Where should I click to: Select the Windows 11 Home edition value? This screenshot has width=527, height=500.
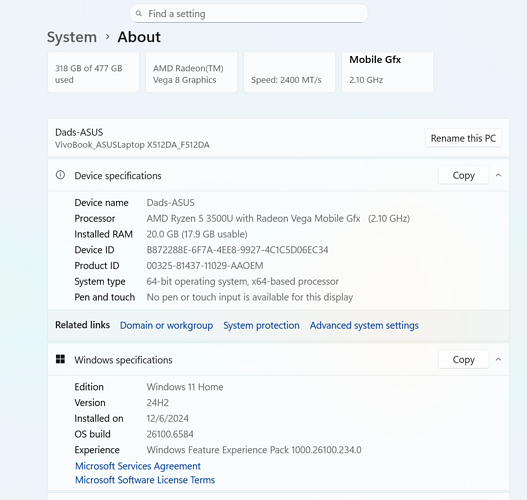[x=185, y=387]
